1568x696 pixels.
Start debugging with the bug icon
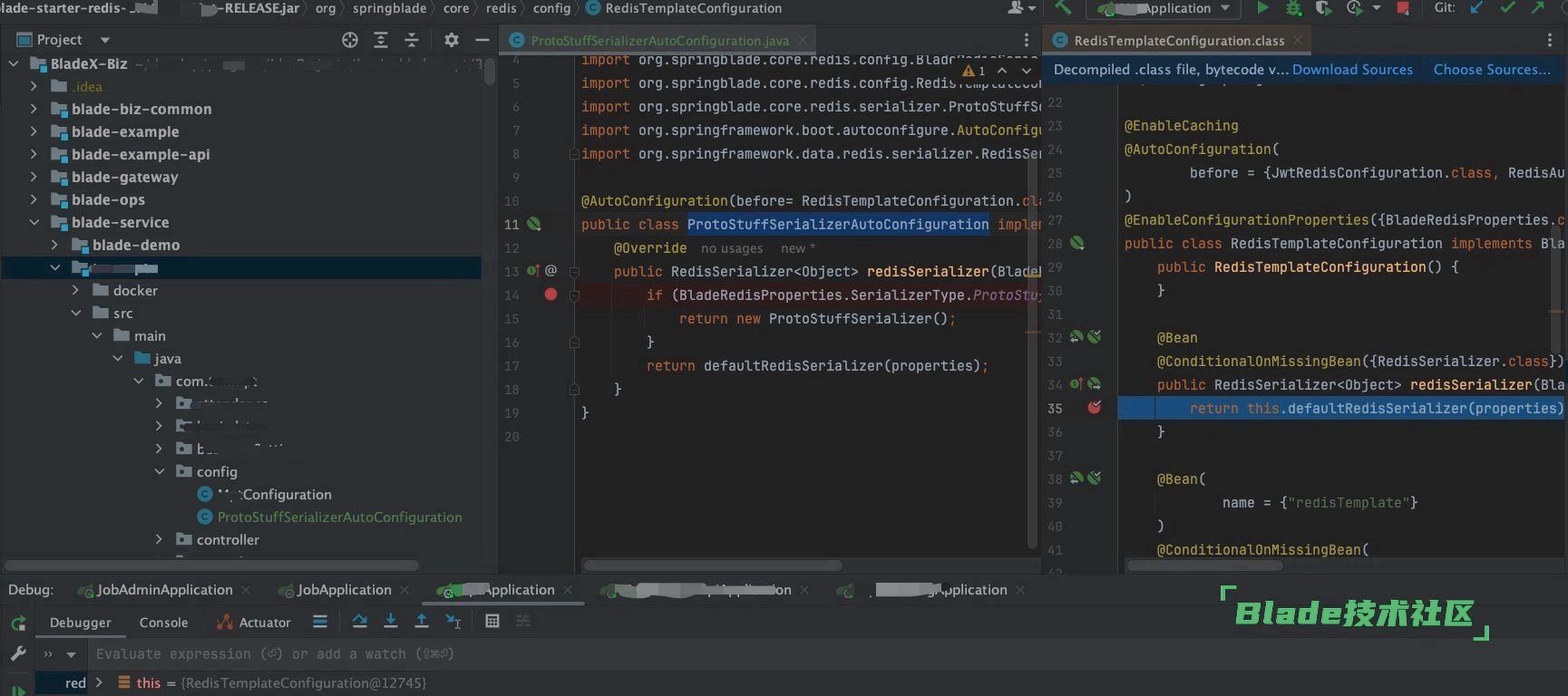coord(1293,8)
